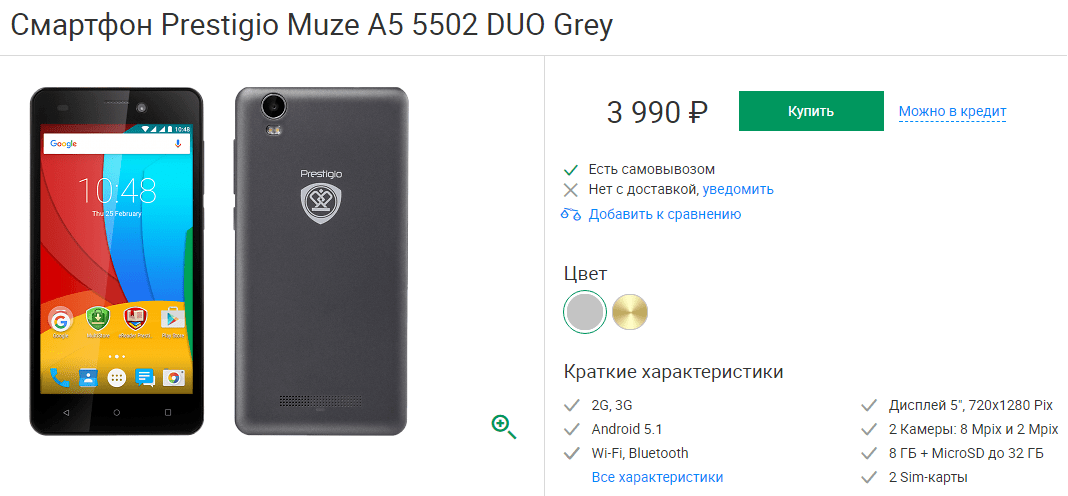Click the checkmark next to 2 Sim-карты
1068x496 pixels.
[x=868, y=477]
